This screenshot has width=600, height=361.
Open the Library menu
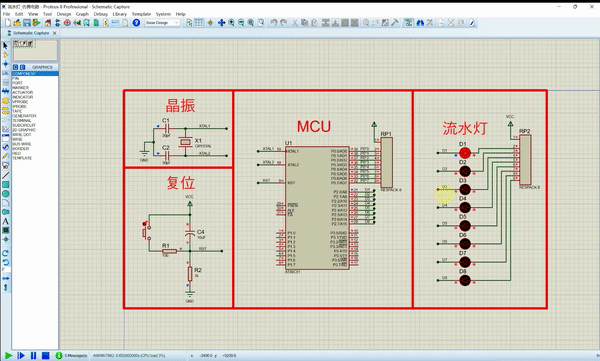tap(119, 14)
